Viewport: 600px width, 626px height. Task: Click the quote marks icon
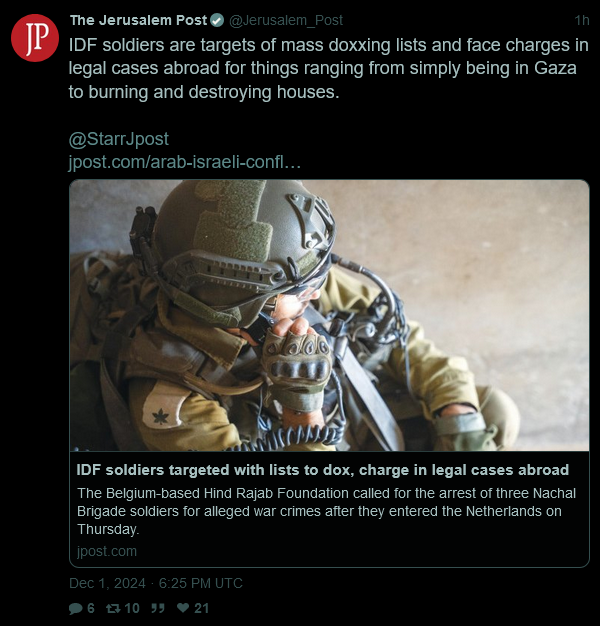(x=158, y=608)
